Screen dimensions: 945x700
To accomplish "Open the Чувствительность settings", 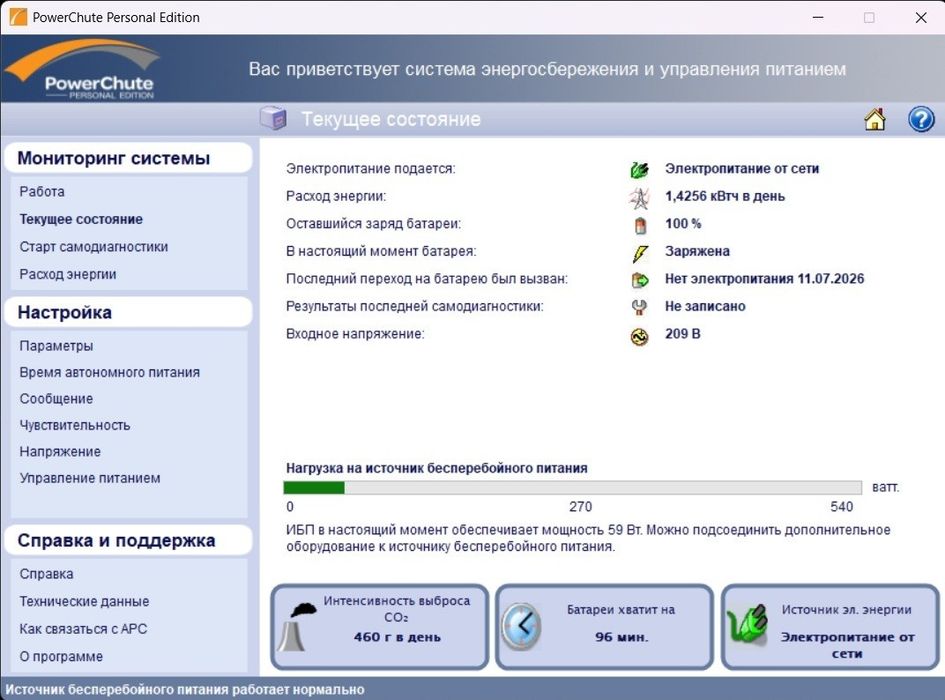I will pos(75,426).
